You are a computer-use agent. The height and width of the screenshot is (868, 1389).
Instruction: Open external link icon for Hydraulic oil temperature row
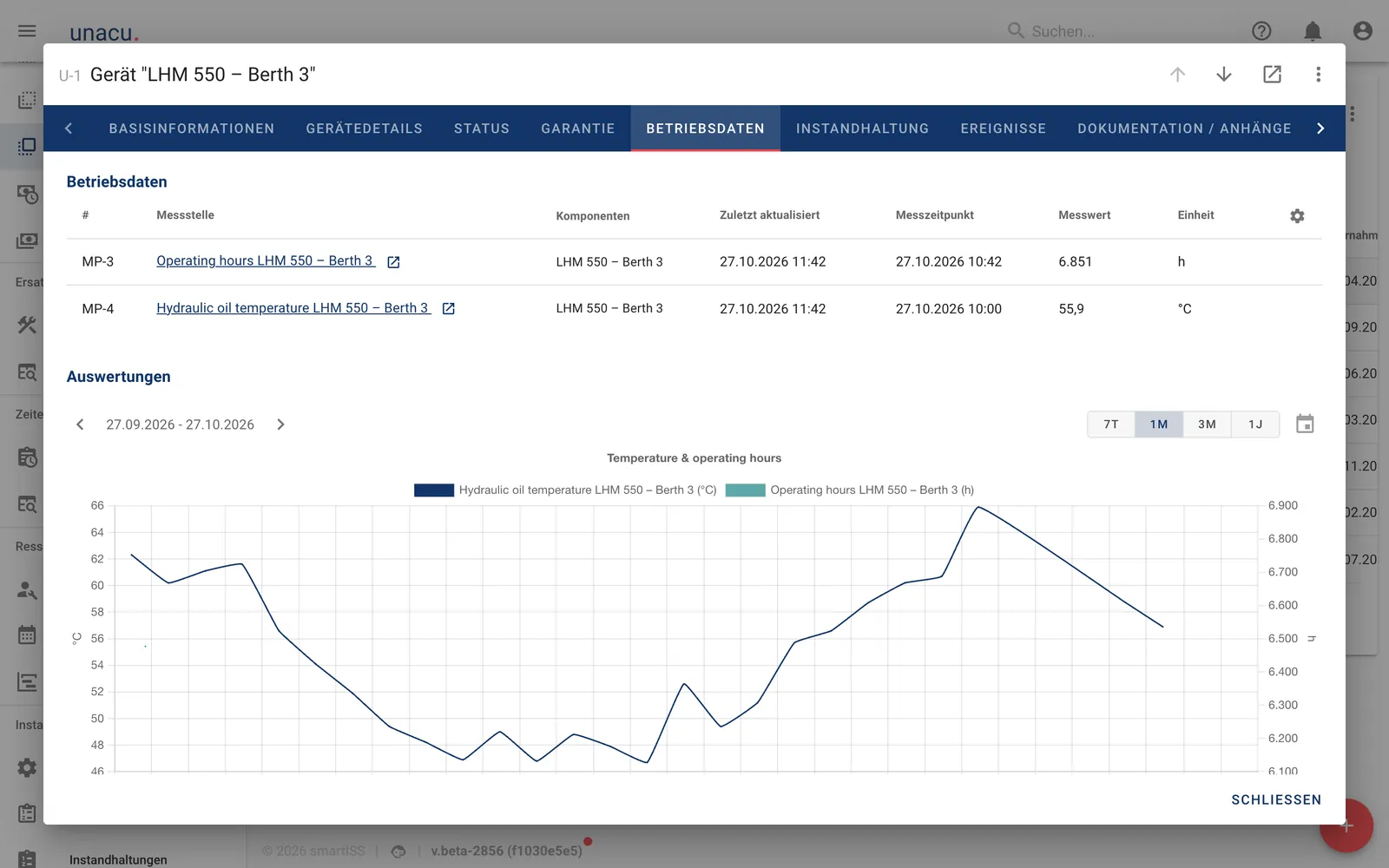[449, 309]
